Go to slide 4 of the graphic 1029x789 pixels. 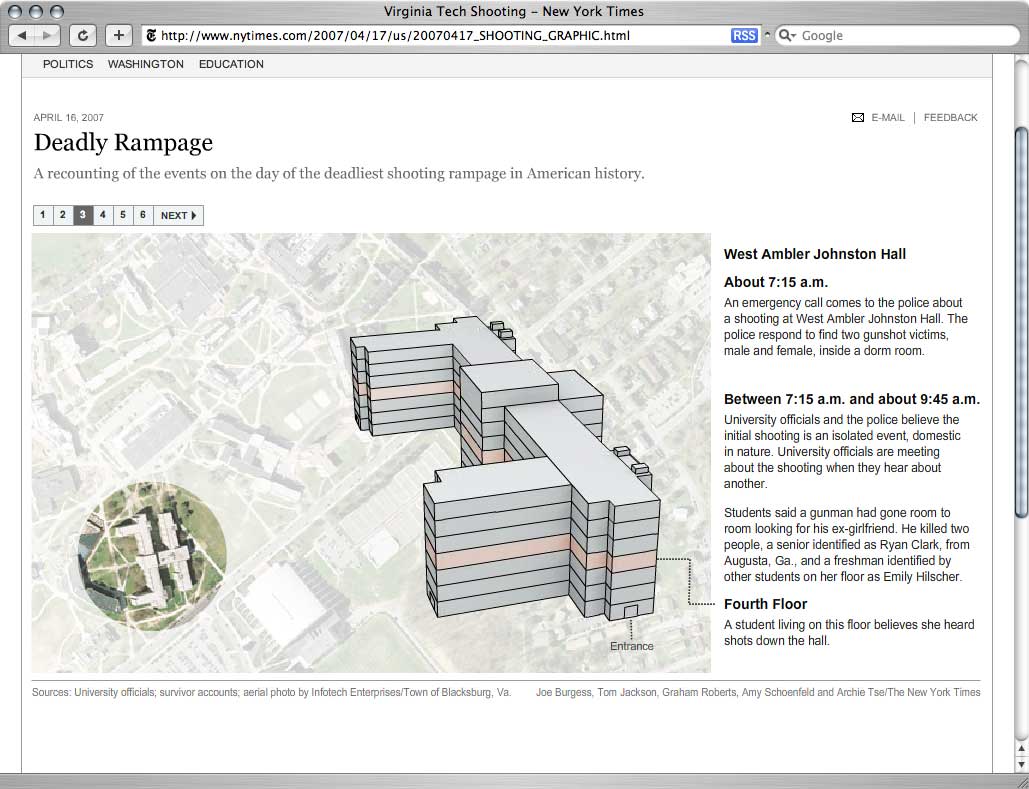103,215
